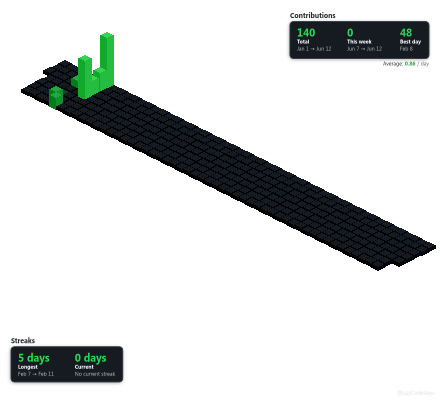The image size is (440, 400).
Task: Click the 'Current' label
Action: click(84, 367)
